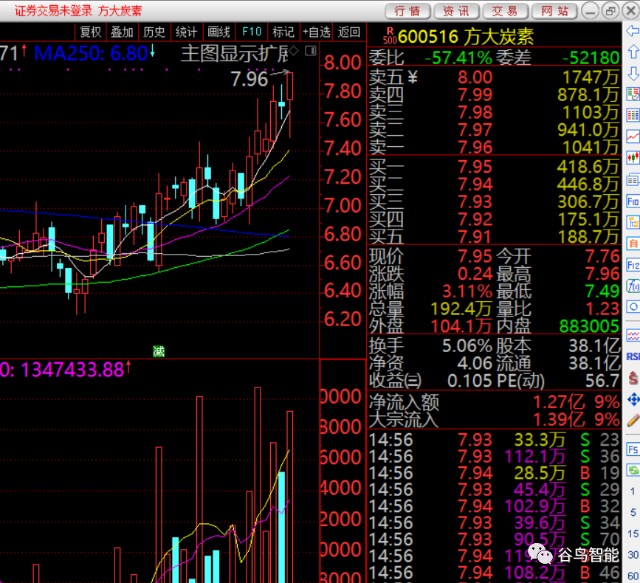Switch to candlestick K-line chart icon

tap(633, 157)
